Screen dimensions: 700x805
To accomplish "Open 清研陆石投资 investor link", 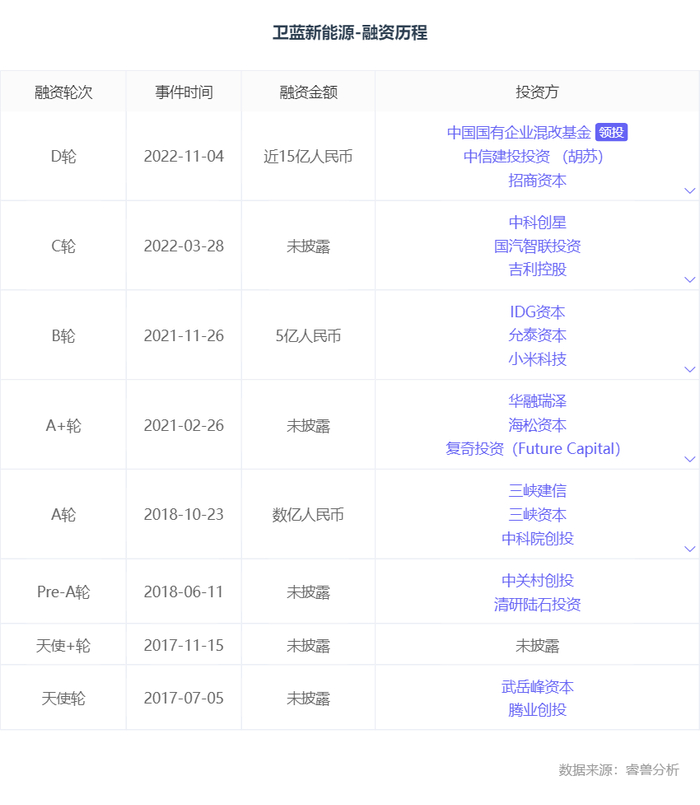I will pyautogui.click(x=537, y=604).
